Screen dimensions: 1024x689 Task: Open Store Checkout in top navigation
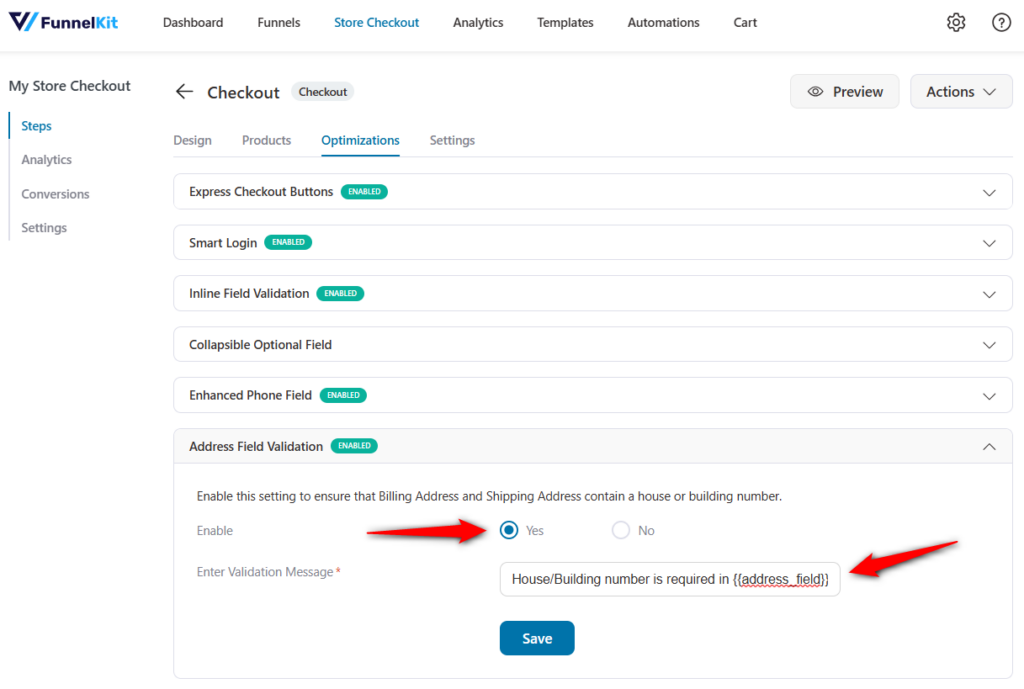point(376,22)
